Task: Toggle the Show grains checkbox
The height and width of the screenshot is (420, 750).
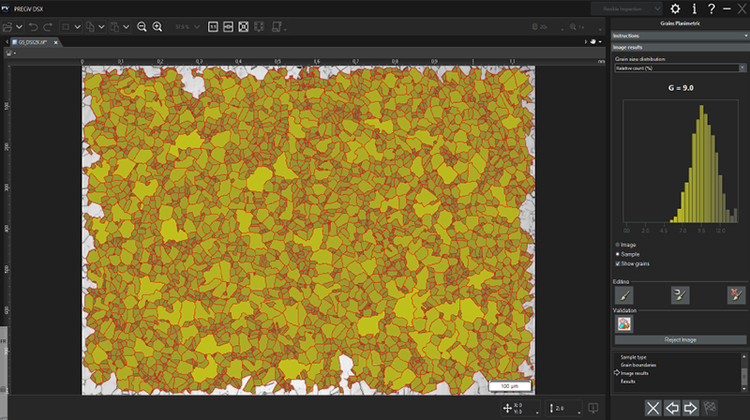Action: [617, 263]
